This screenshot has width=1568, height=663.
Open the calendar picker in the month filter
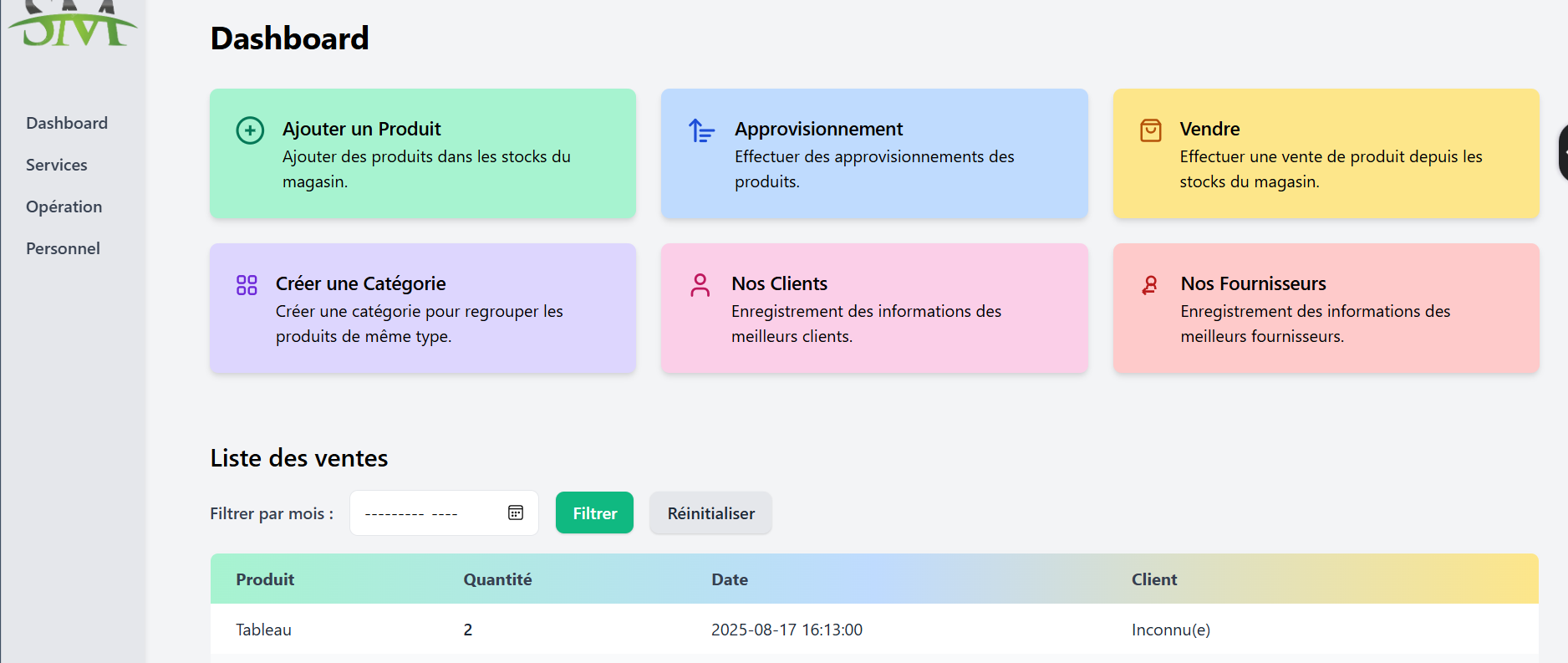[x=516, y=513]
